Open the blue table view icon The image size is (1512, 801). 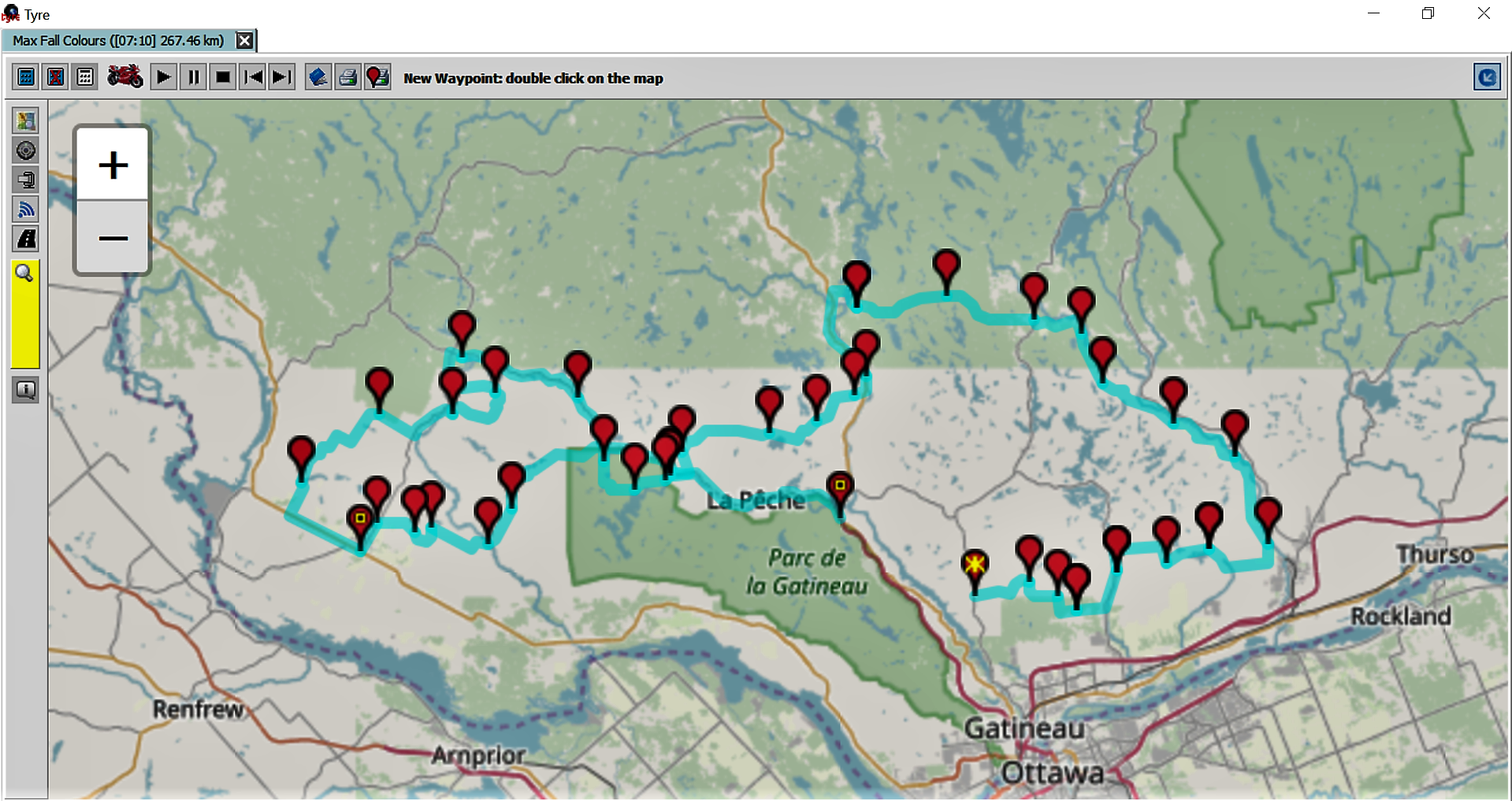(26, 77)
